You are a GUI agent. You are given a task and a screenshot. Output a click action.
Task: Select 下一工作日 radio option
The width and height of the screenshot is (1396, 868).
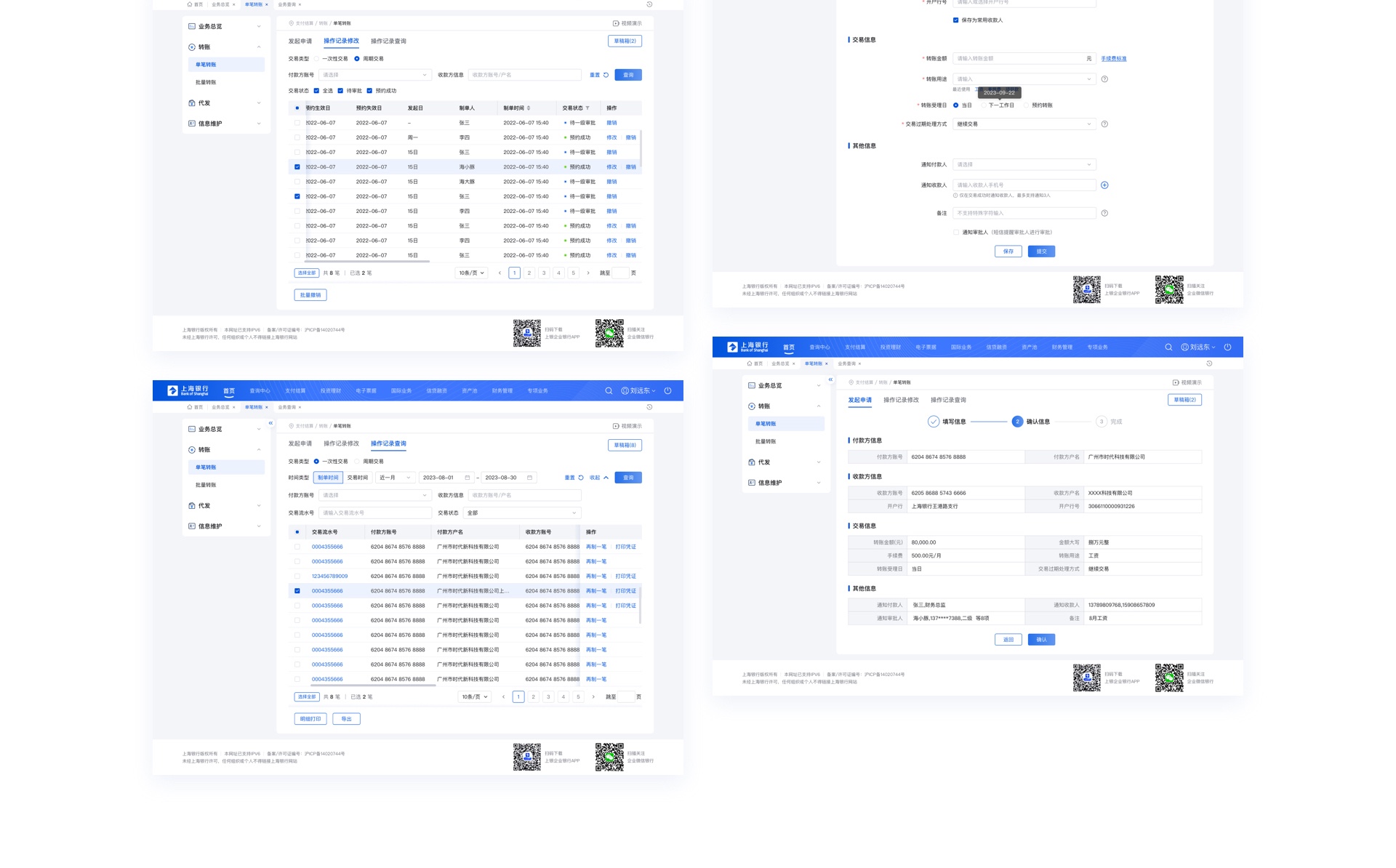(984, 105)
